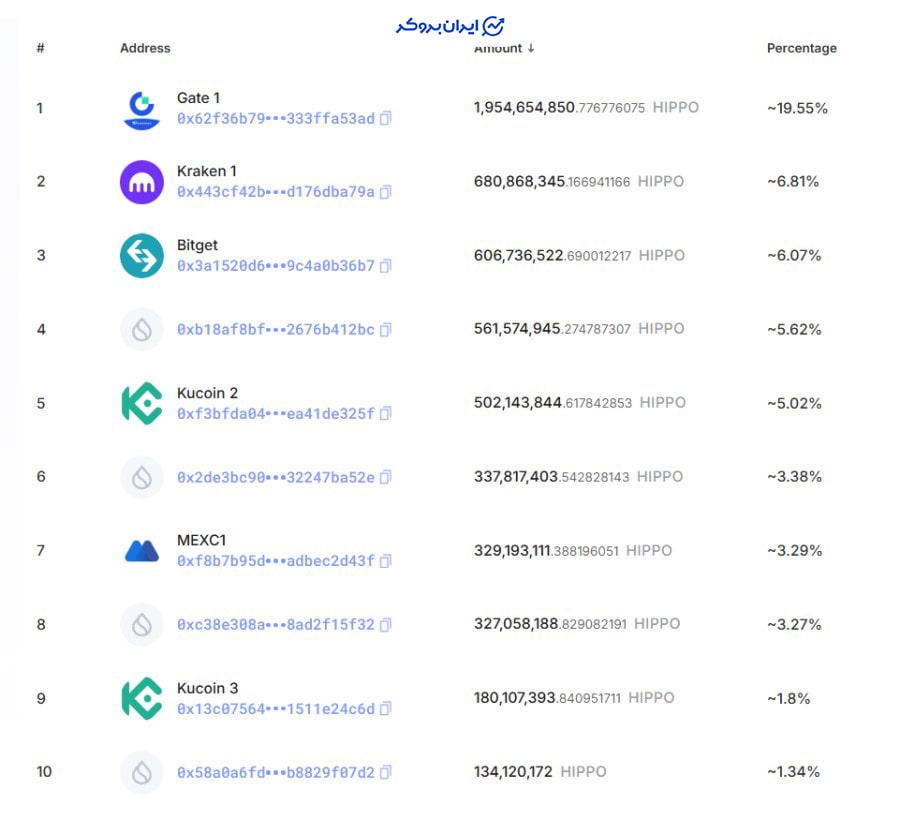Copy the Gate 1 address
Image resolution: width=900 pixels, height=819 pixels.
[x=386, y=119]
